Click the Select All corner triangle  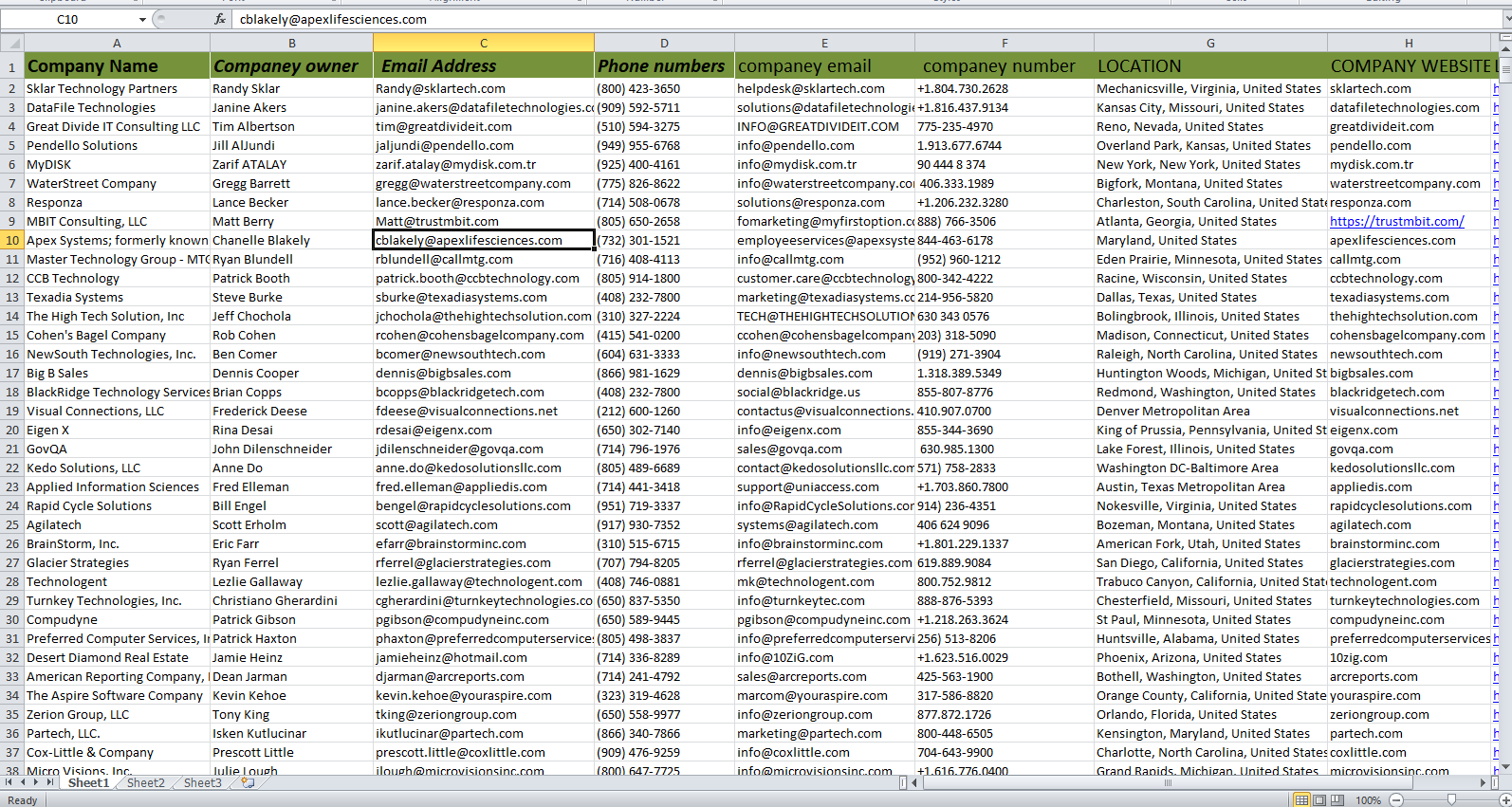12,43
